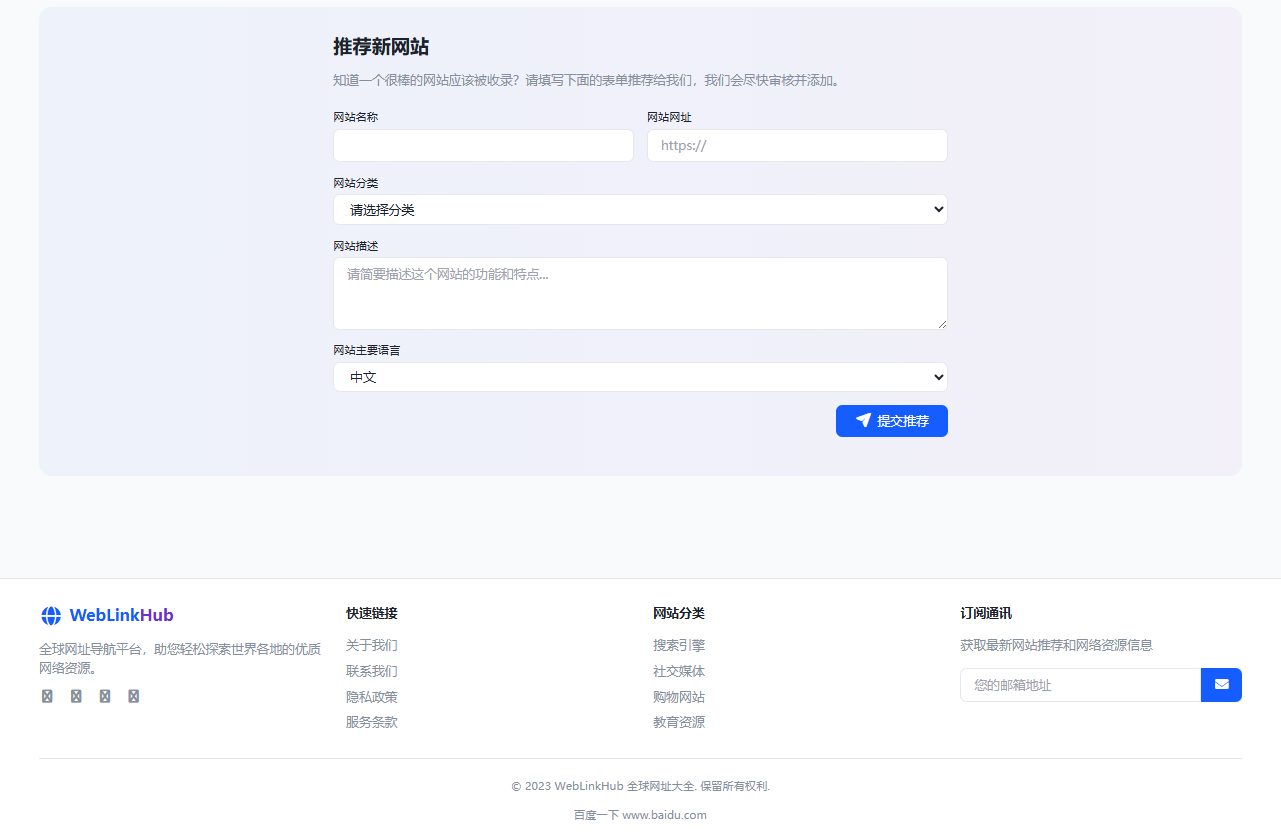Click the second social media icon in footer

pyautogui.click(x=76, y=695)
